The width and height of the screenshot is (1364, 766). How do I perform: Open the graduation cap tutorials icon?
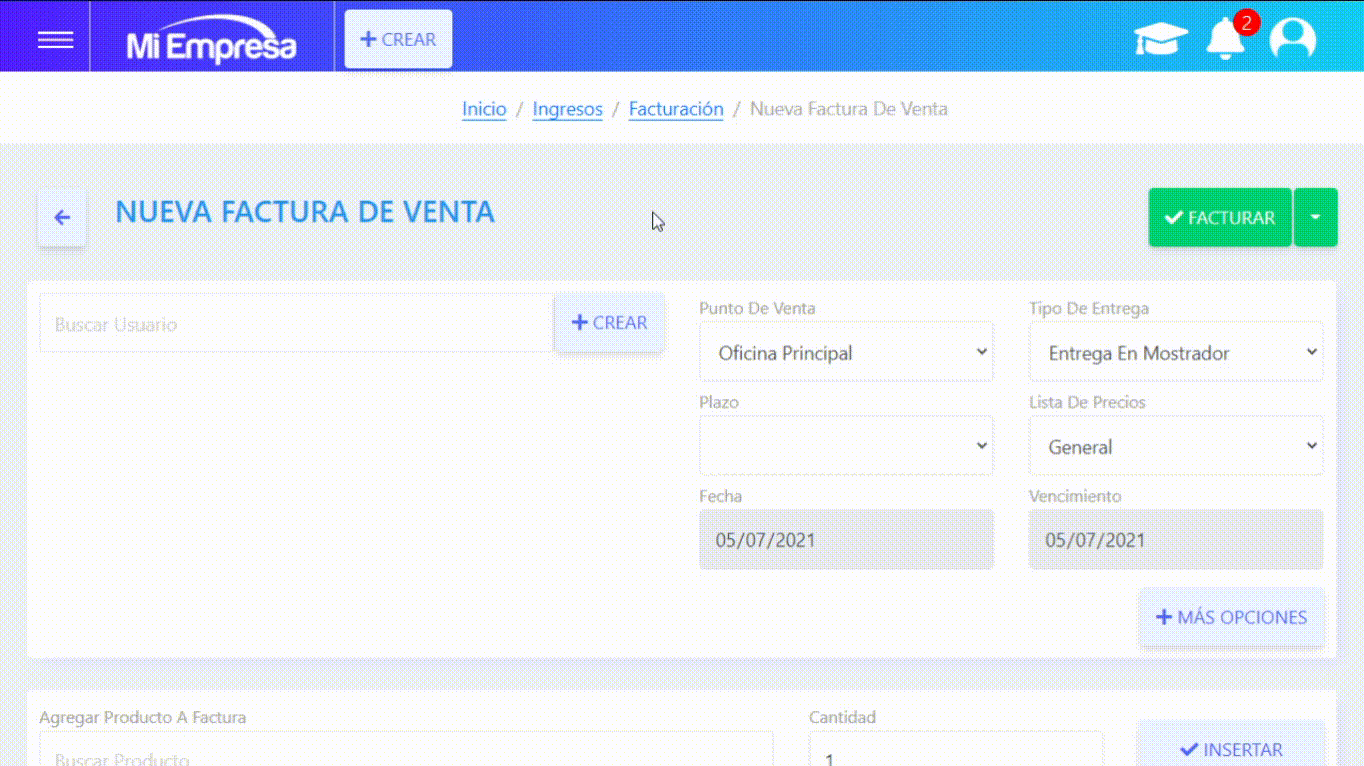tap(1160, 40)
